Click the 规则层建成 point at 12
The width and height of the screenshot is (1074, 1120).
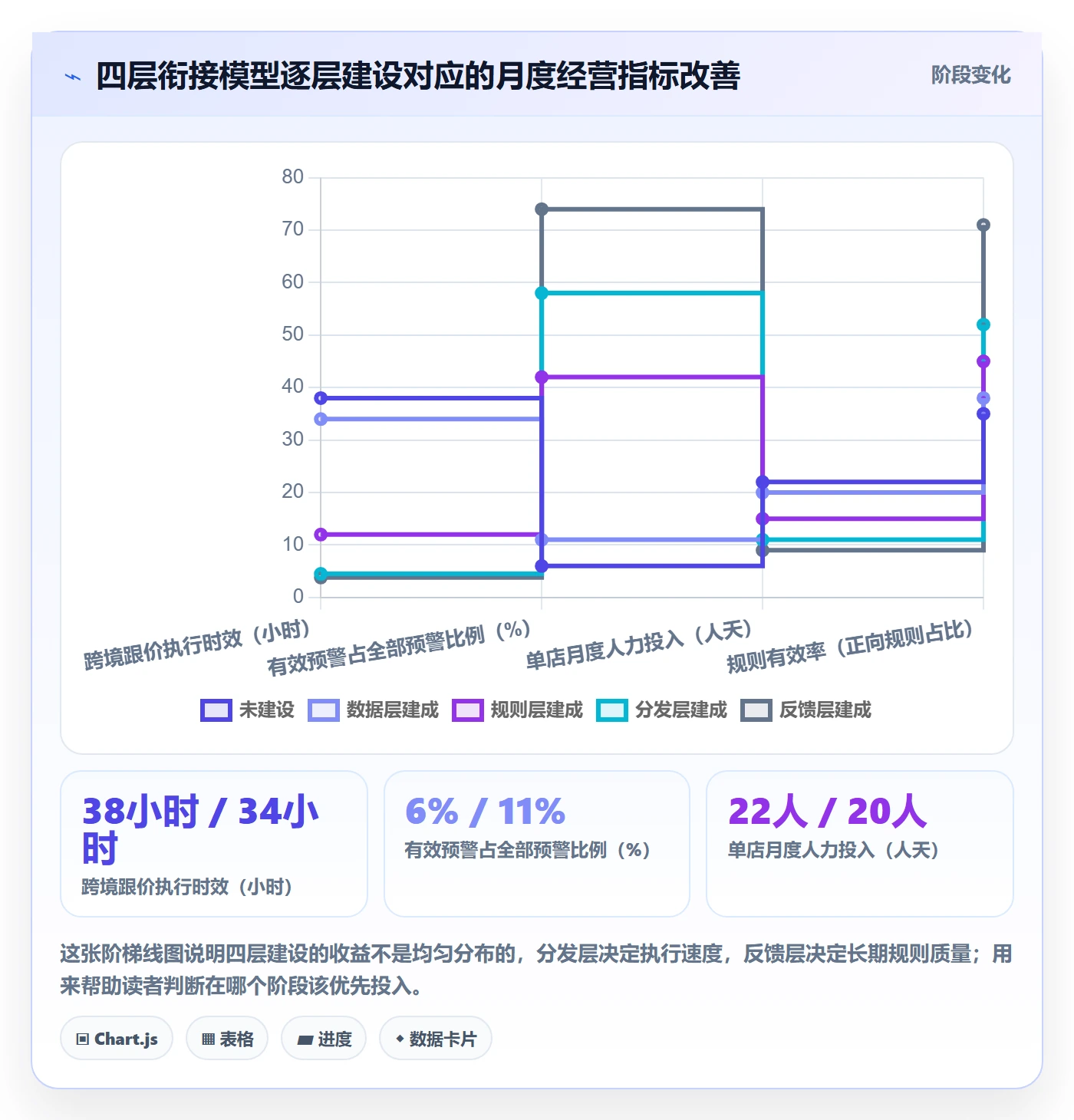321,535
